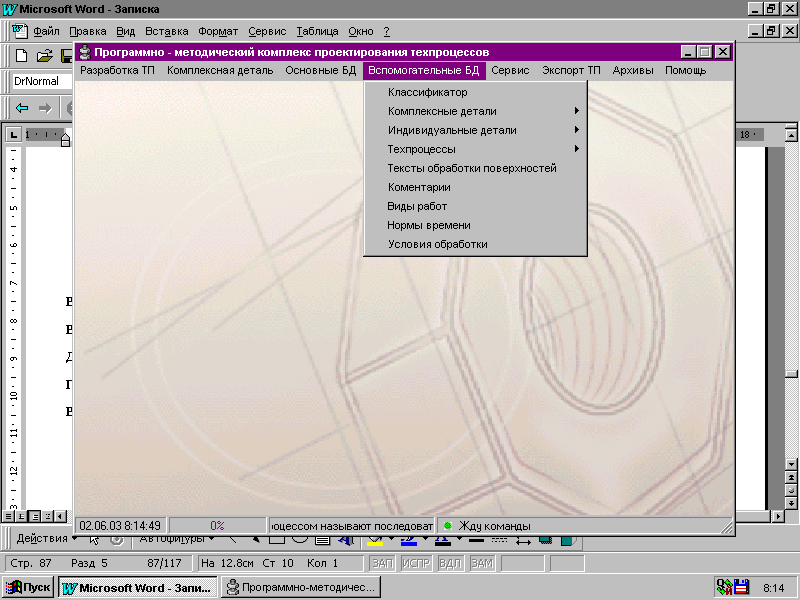Expand the Техпроцессы submenu arrow
This screenshot has height=600, width=800.
pos(577,148)
